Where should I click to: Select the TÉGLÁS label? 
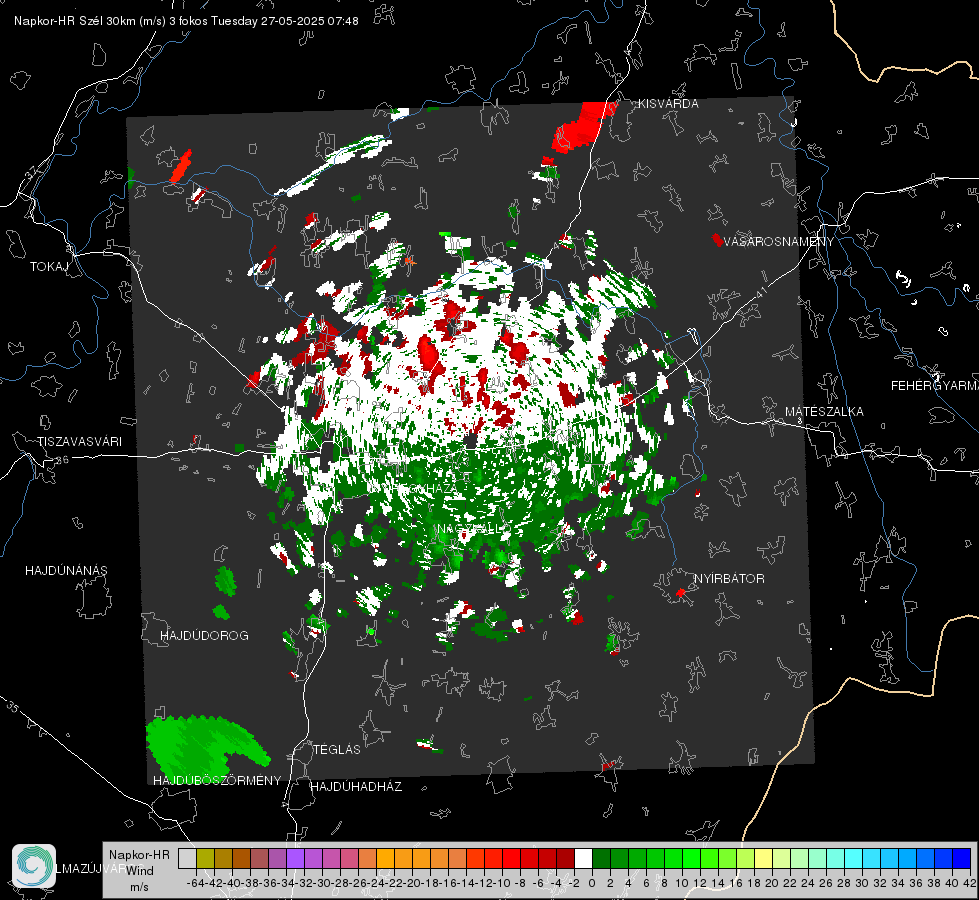point(337,749)
